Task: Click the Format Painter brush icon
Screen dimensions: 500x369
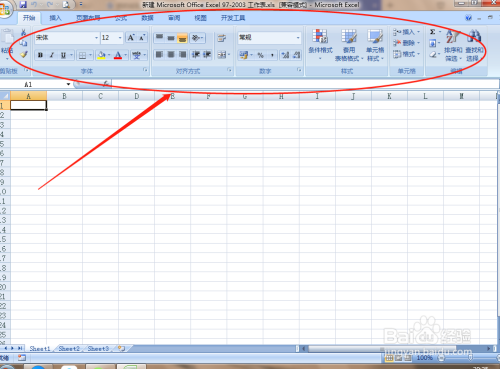Action: 23,54
